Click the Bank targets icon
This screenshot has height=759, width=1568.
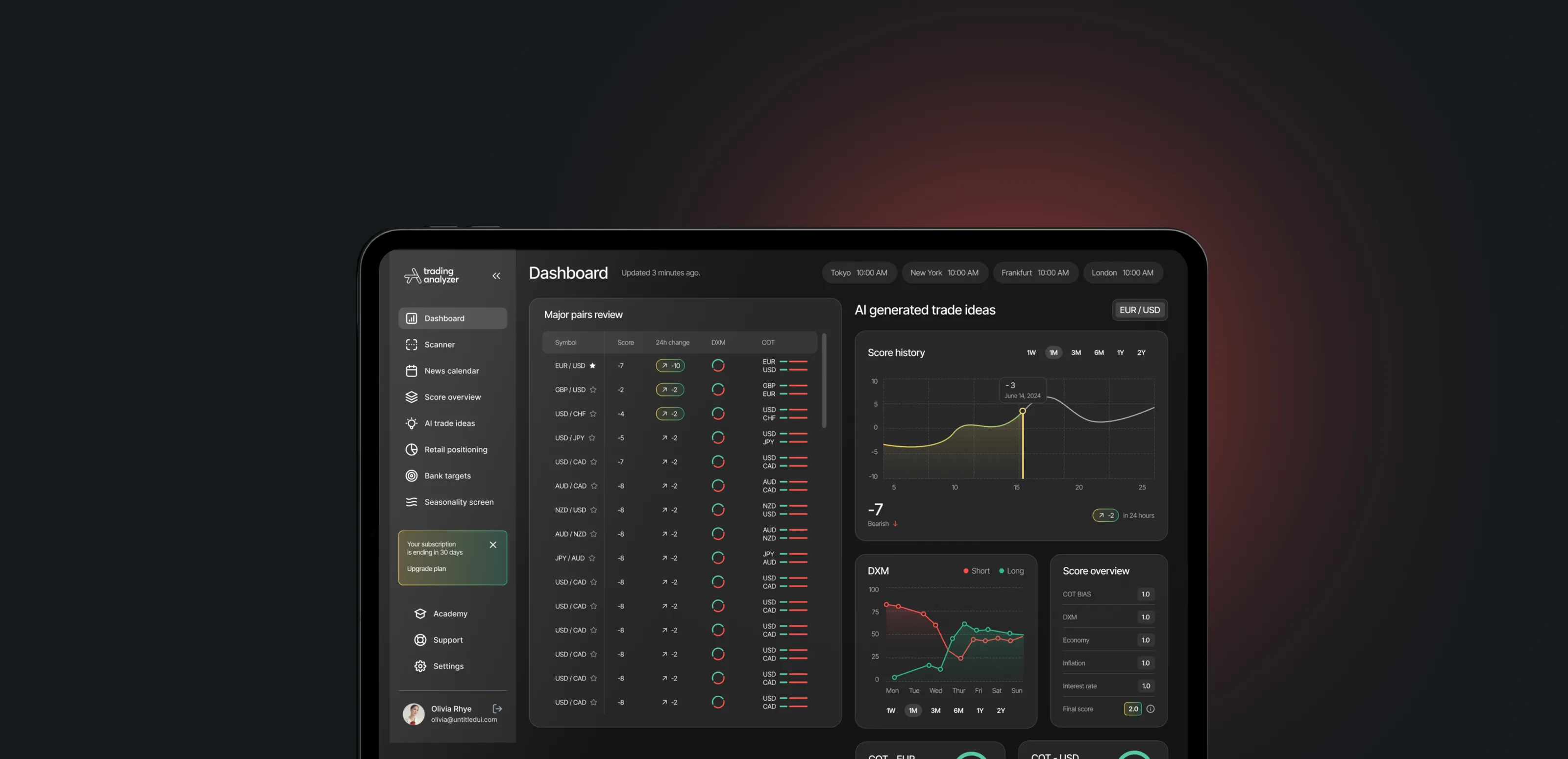point(412,476)
